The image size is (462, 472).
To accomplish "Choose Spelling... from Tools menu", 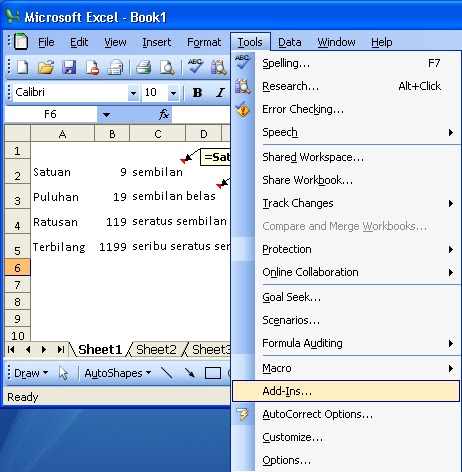I will click(346, 63).
